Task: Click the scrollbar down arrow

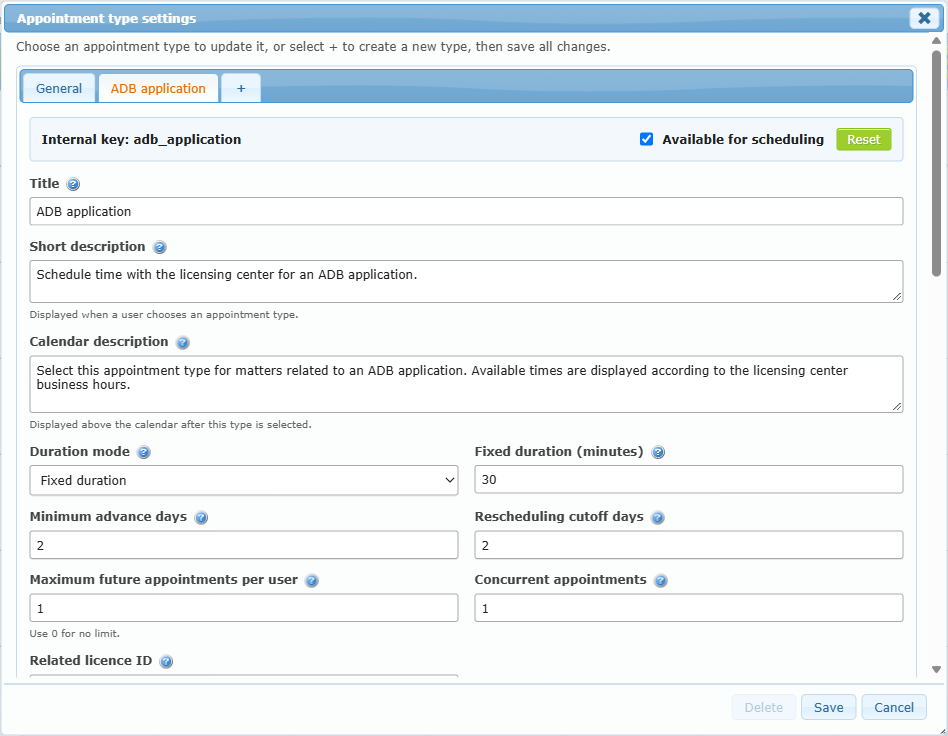Action: (937, 669)
